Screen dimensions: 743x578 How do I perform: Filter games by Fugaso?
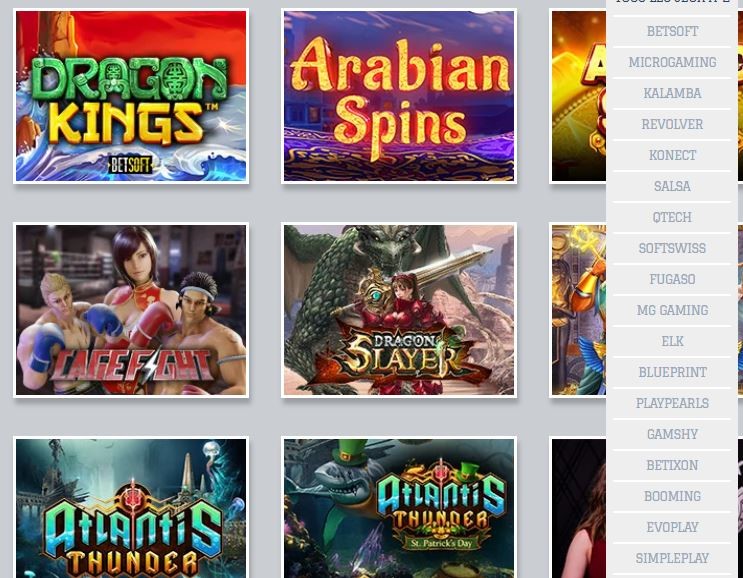point(672,280)
